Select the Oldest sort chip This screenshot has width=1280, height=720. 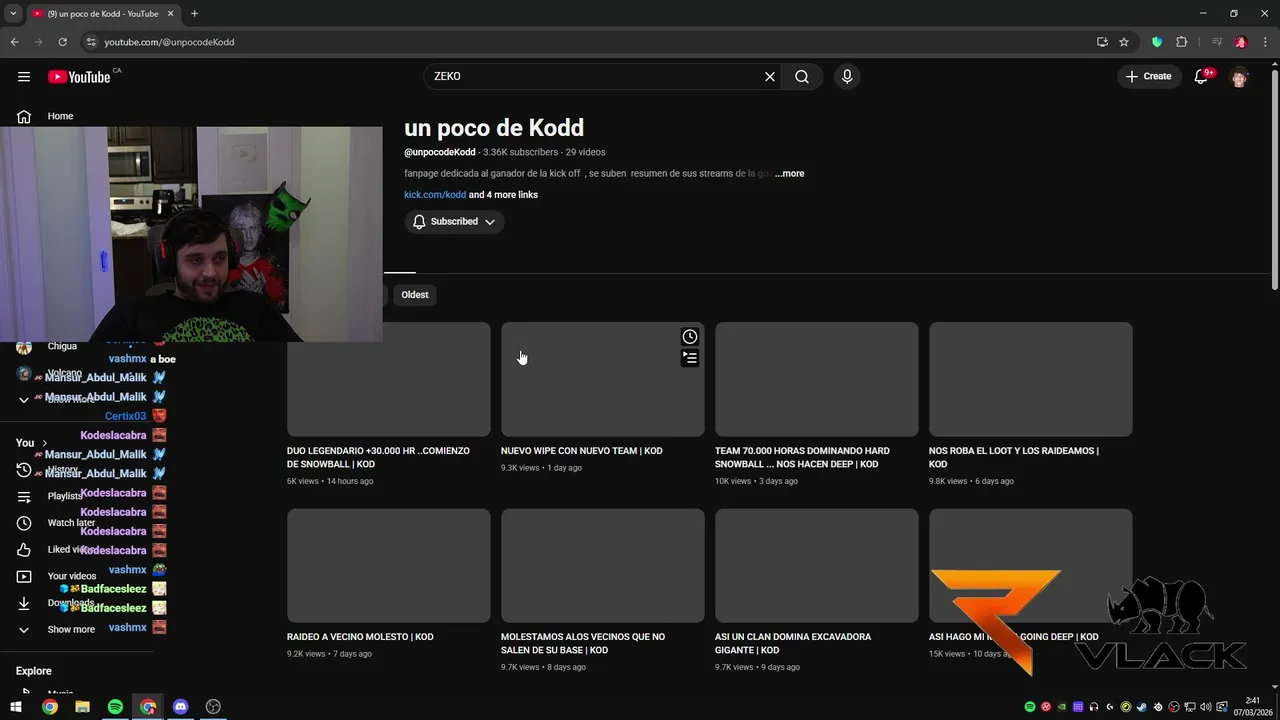point(415,295)
